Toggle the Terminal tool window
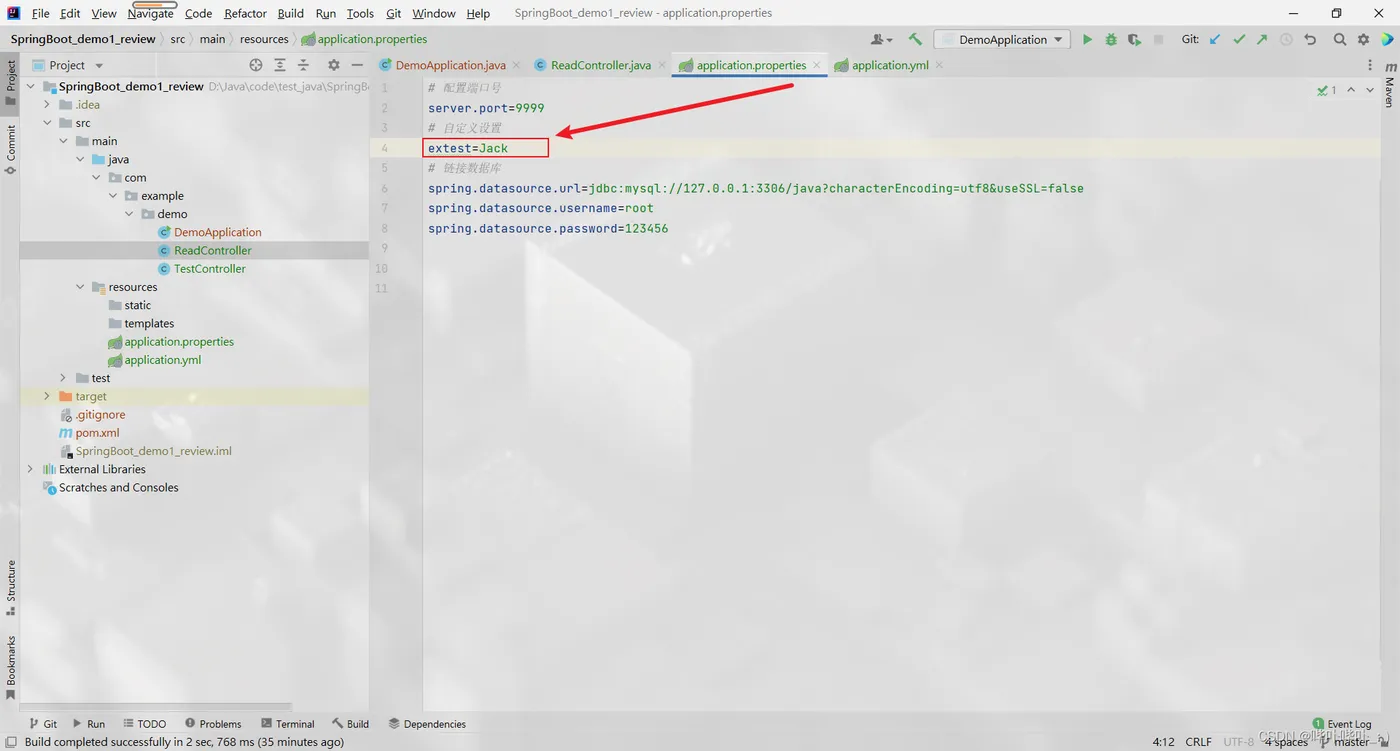1400x751 pixels. click(x=287, y=724)
